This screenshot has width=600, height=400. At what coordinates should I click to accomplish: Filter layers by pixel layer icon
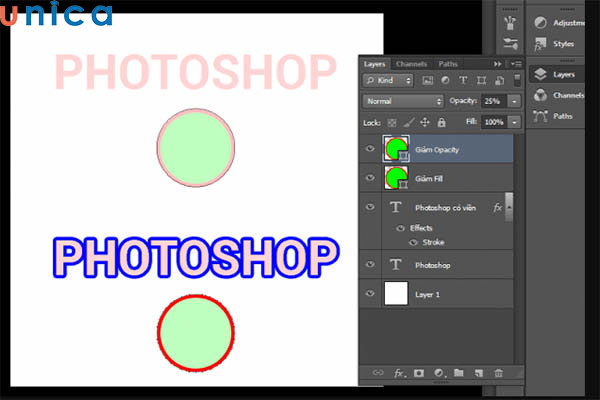(x=427, y=80)
